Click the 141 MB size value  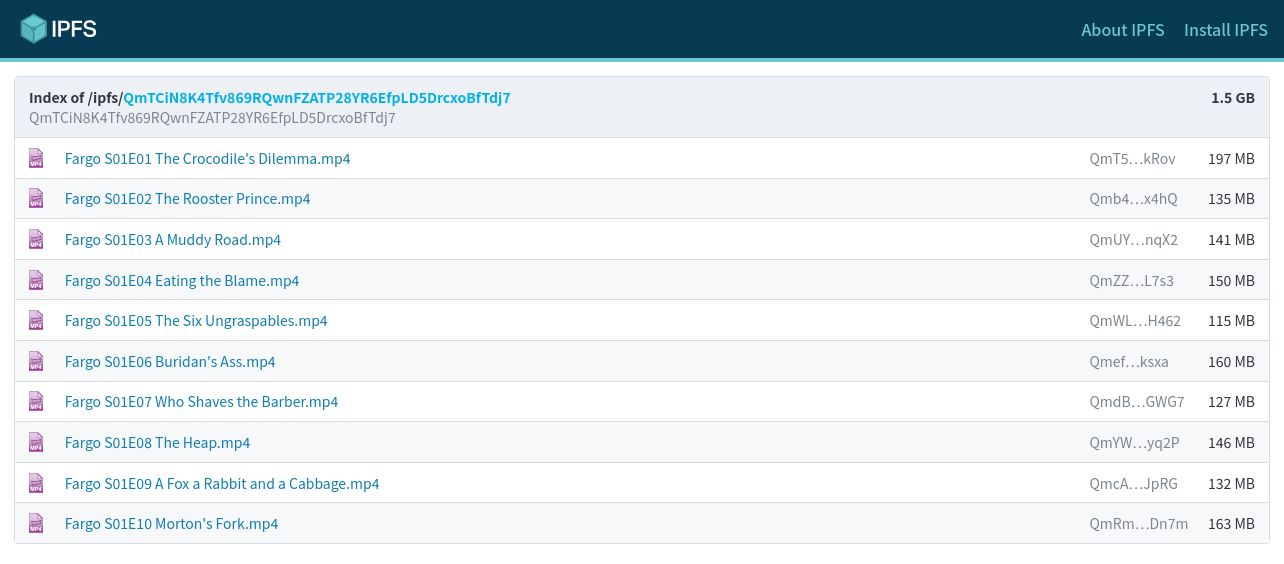click(x=1231, y=240)
